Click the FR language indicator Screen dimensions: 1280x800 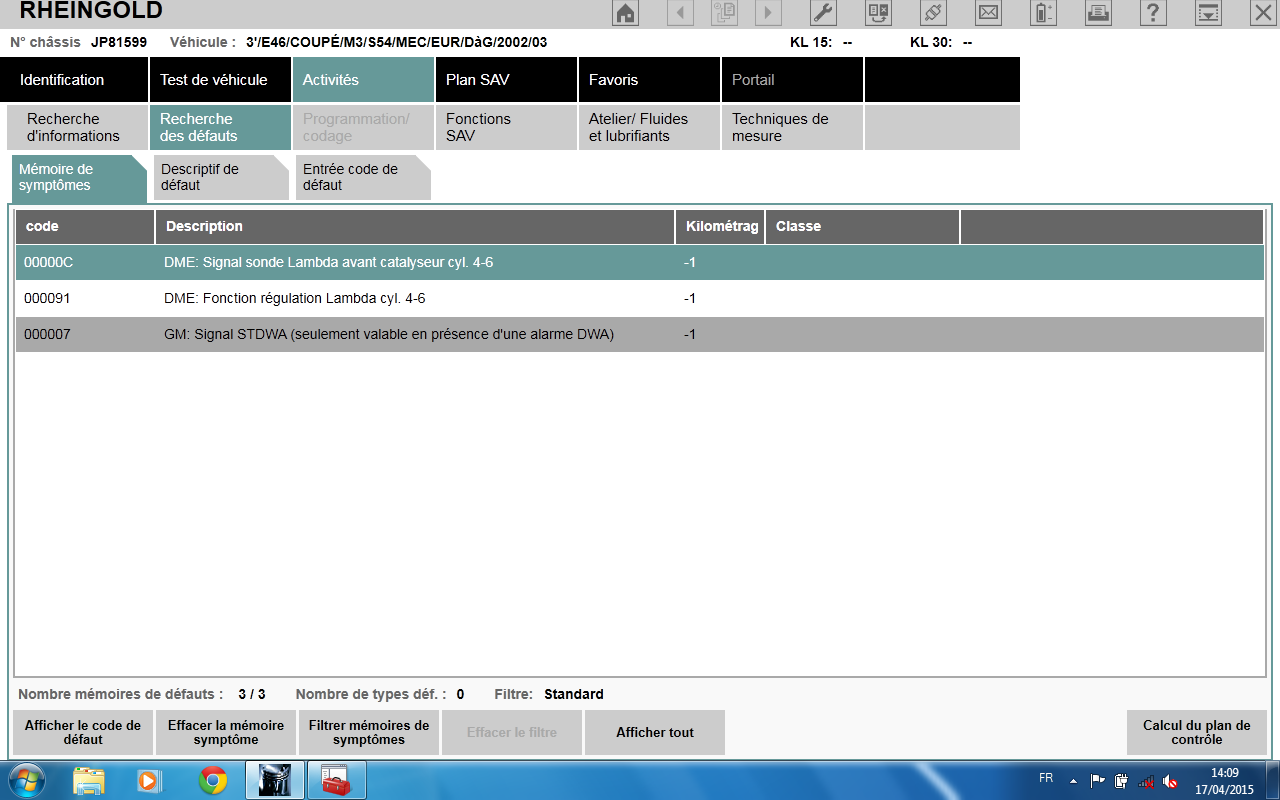(x=1046, y=778)
